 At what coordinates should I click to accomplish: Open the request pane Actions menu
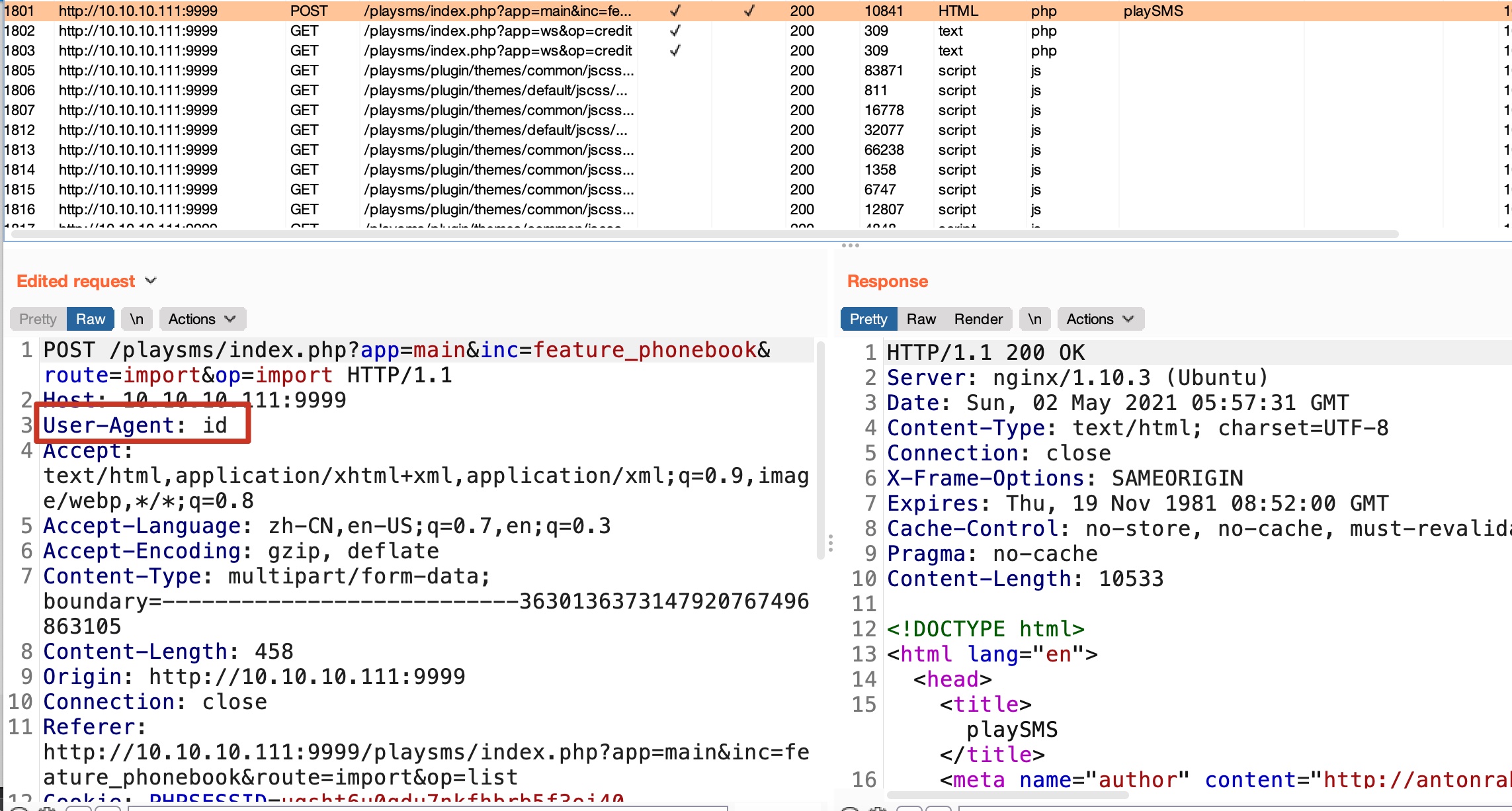point(202,319)
